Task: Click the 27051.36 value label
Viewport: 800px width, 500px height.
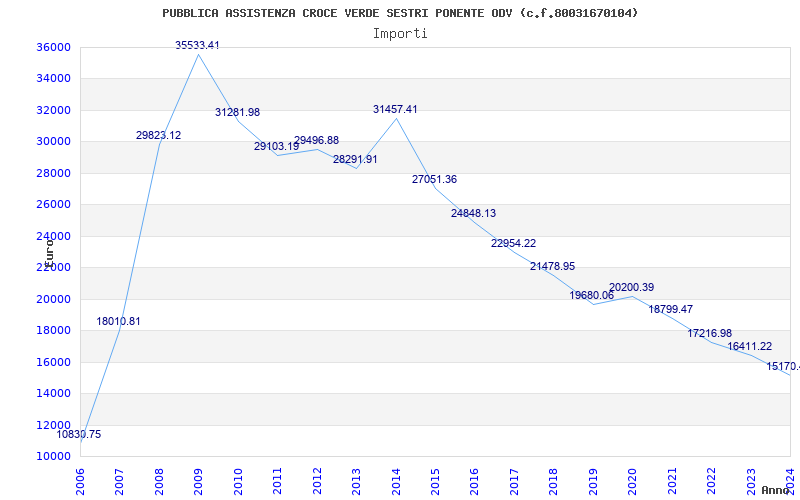Action: [x=434, y=180]
